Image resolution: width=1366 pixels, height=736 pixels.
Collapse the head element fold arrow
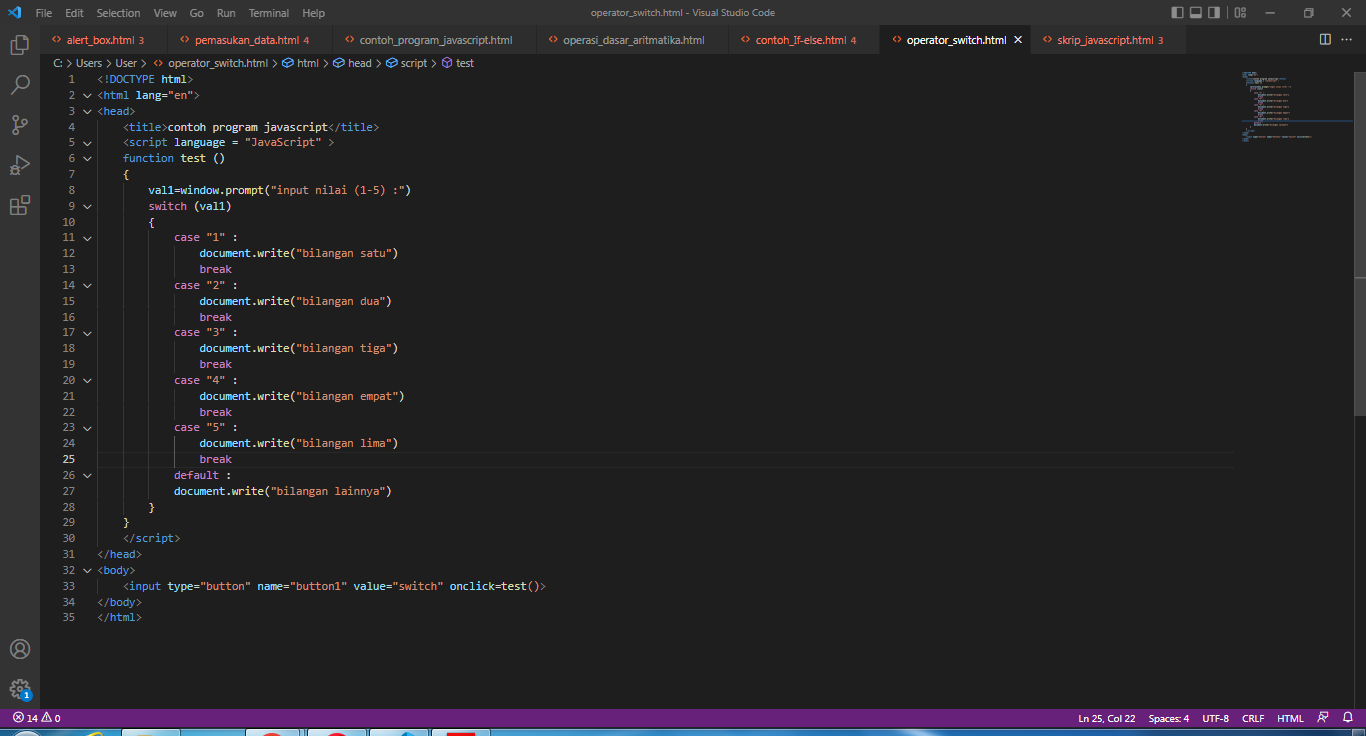(87, 111)
